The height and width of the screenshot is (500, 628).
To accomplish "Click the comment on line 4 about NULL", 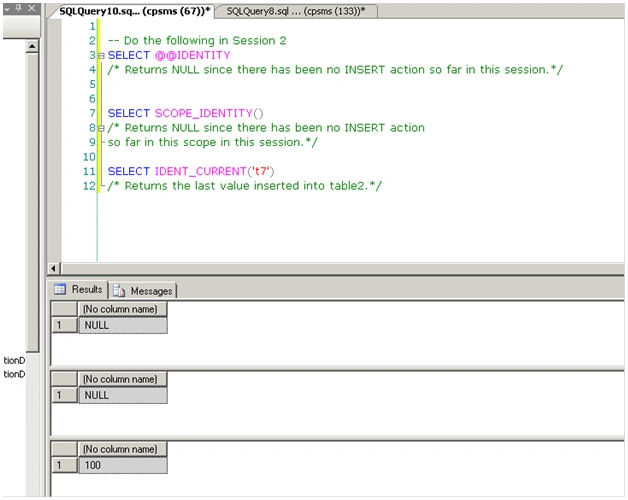I will [x=335, y=70].
